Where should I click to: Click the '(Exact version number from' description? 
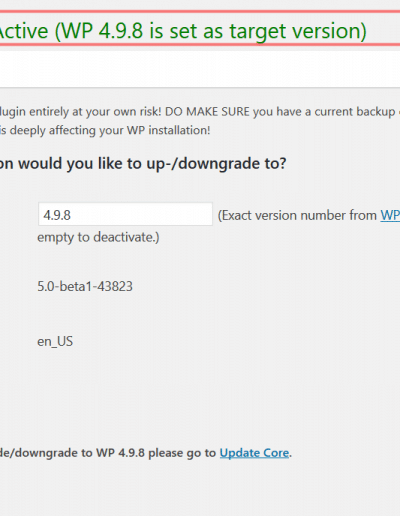[297, 215]
